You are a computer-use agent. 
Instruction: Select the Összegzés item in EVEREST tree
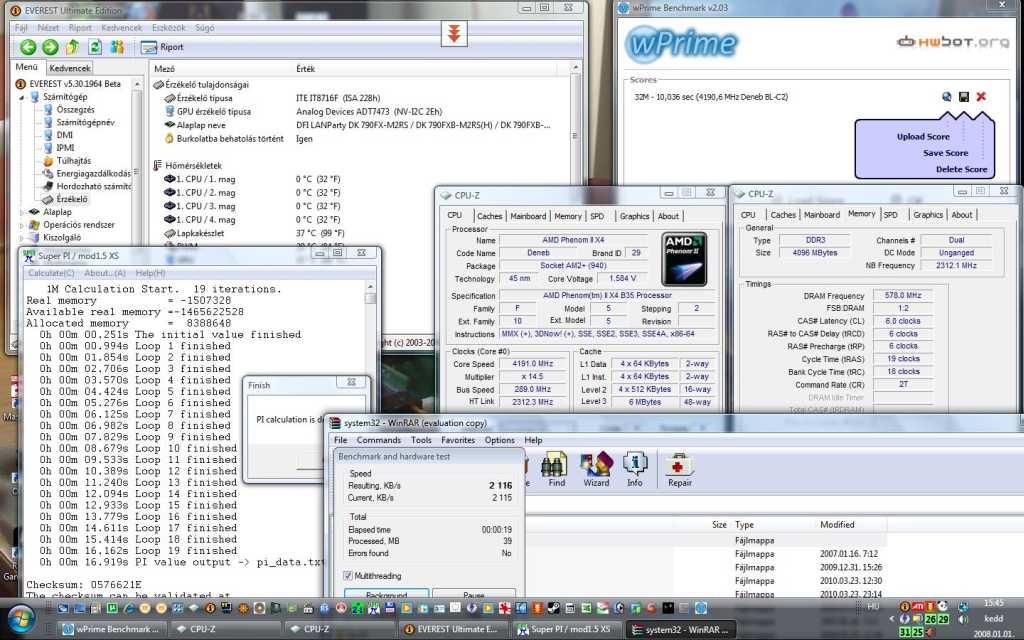pos(75,110)
